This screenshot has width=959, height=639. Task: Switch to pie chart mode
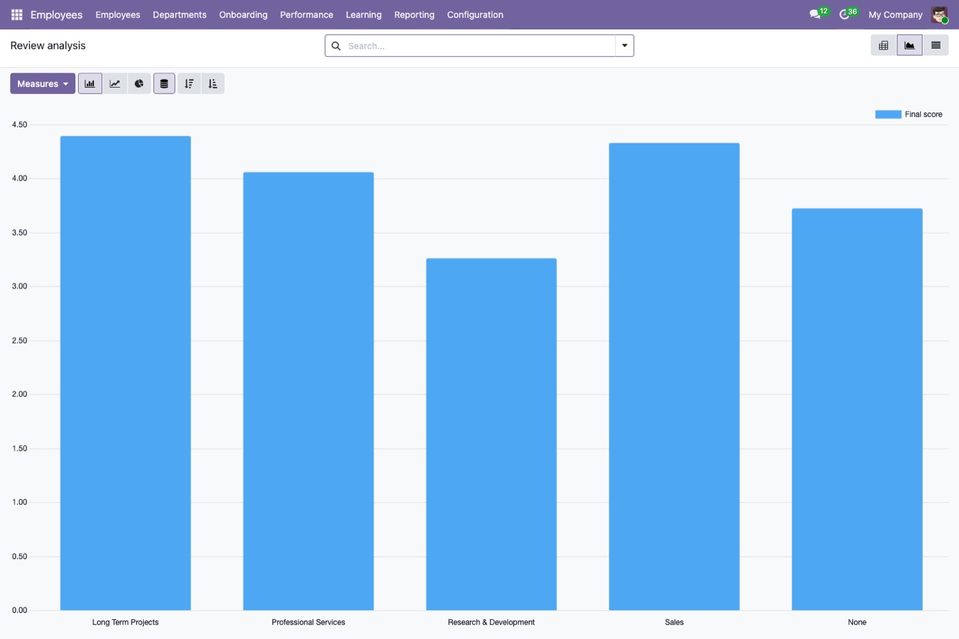[139, 84]
